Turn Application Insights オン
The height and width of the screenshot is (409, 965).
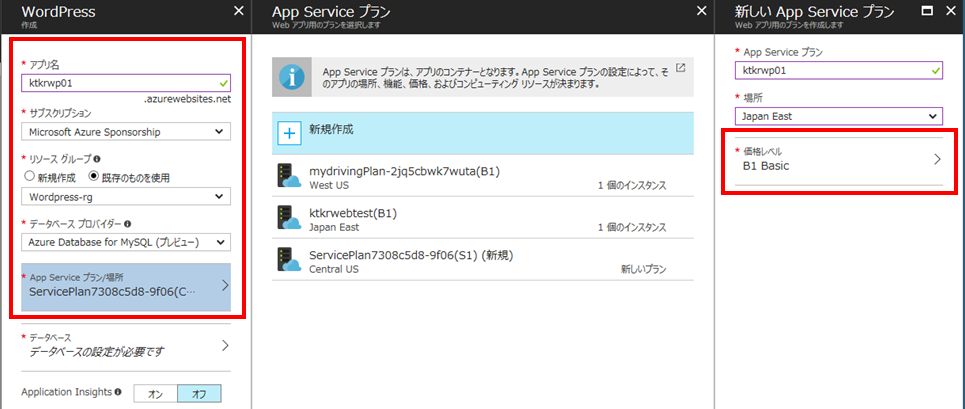pos(155,394)
